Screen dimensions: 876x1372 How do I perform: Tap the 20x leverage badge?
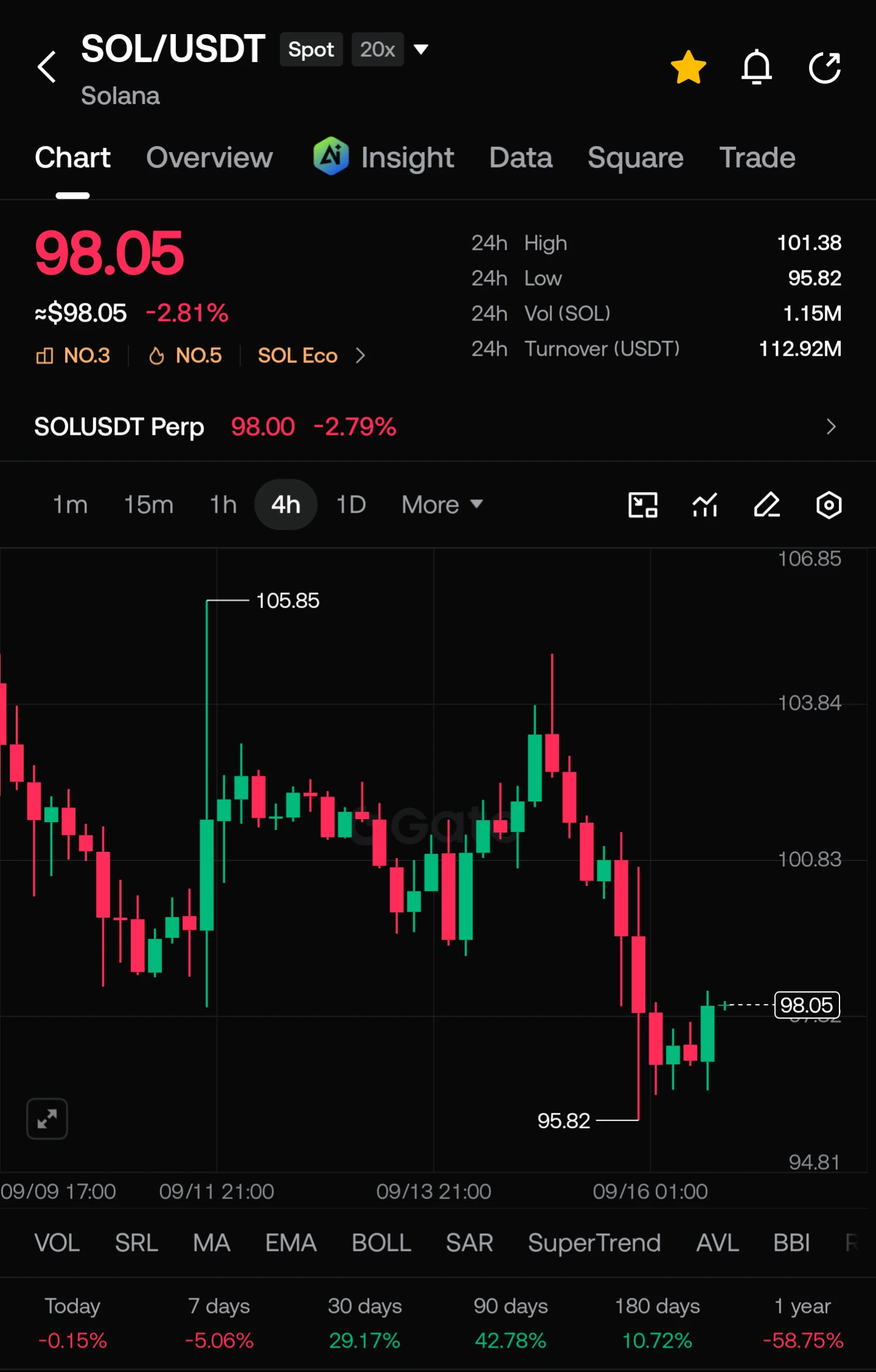point(377,49)
